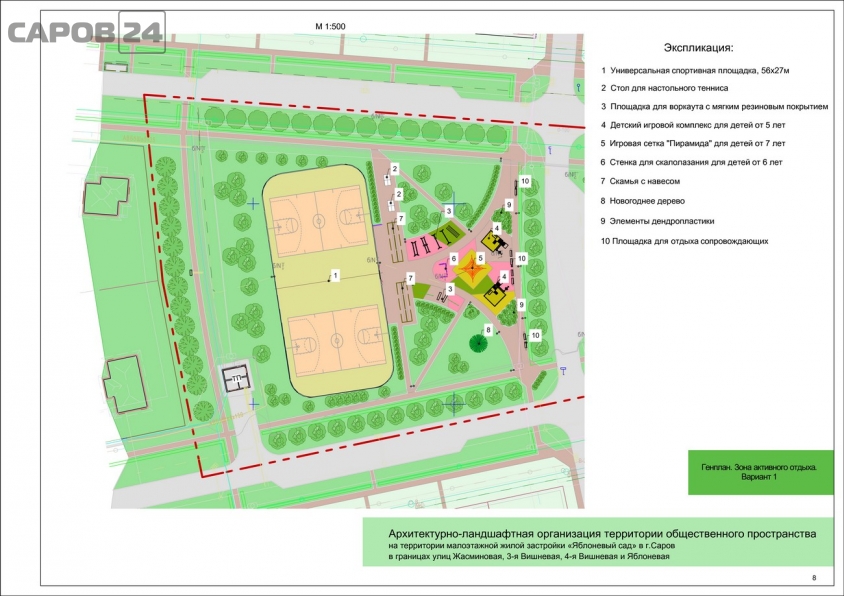Select the 'Экспликация:' legend heading

pyautogui.click(x=699, y=48)
